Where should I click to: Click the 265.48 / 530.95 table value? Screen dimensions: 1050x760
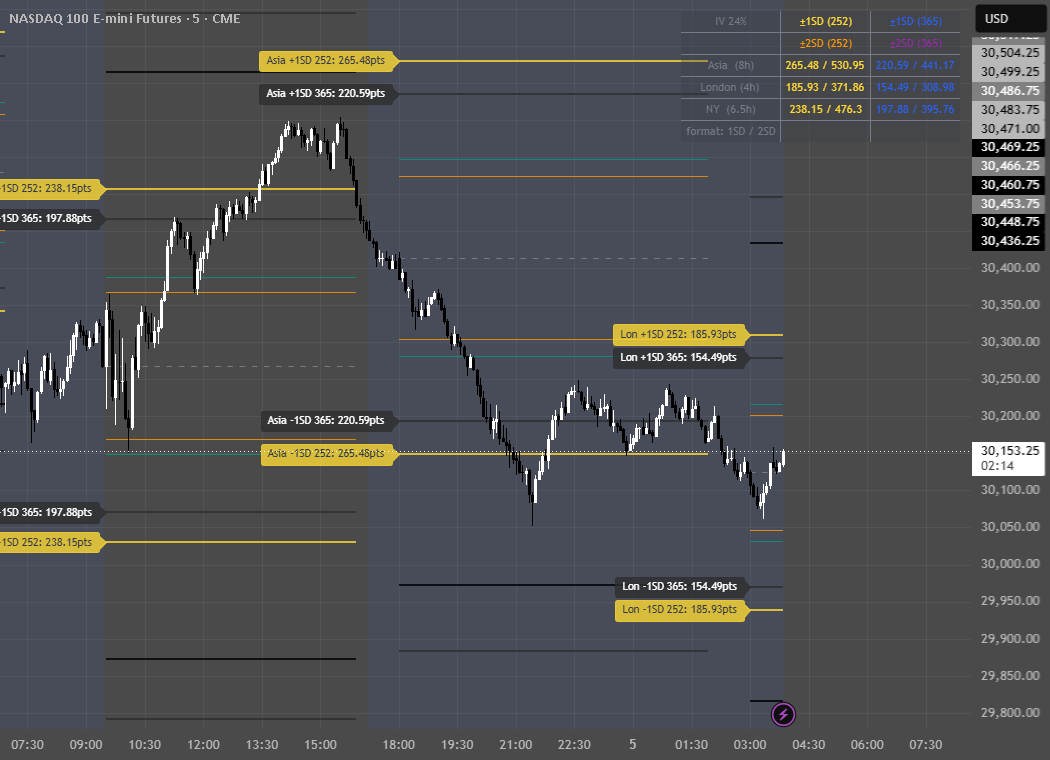pyautogui.click(x=825, y=65)
